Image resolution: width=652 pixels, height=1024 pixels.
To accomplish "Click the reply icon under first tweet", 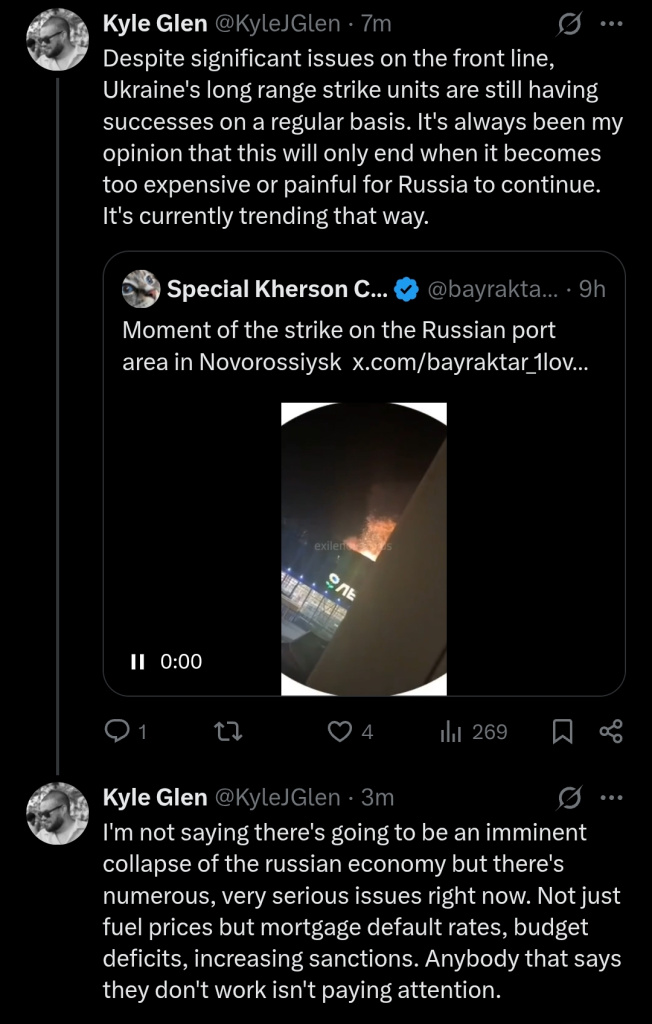I will pyautogui.click(x=119, y=732).
